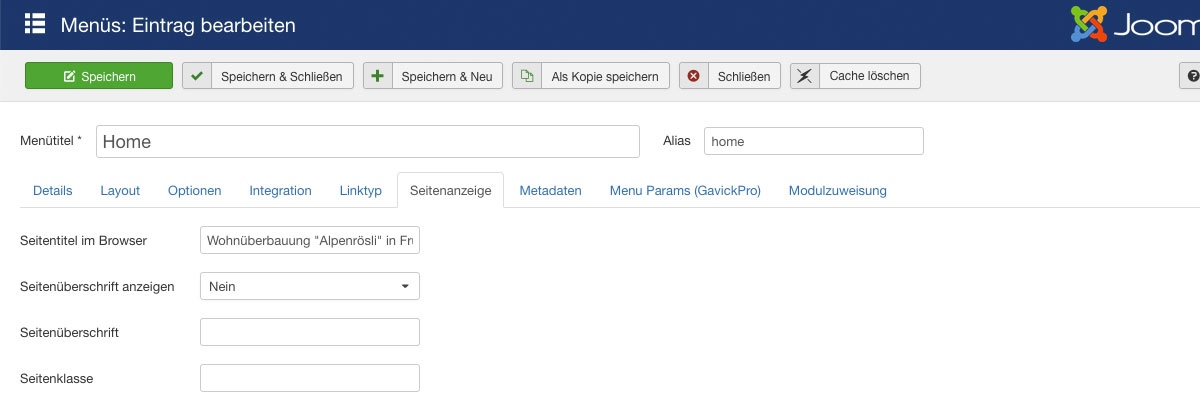Viewport: 1200px width, 400px height.
Task: Click the copy icon on Als Kopie speichern
Action: (x=527, y=76)
